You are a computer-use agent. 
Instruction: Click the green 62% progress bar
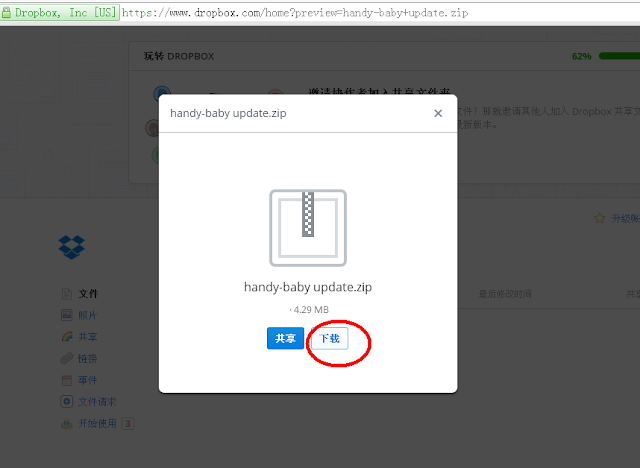(x=619, y=56)
